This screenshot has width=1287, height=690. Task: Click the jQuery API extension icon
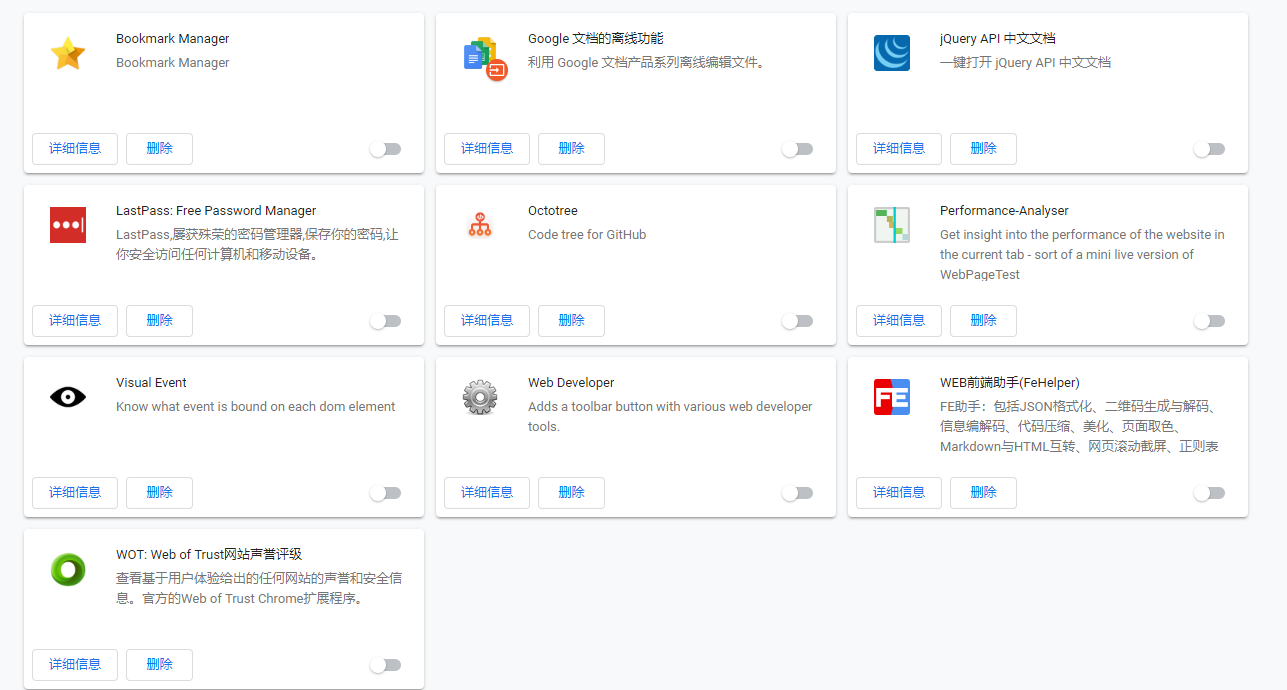(x=892, y=53)
